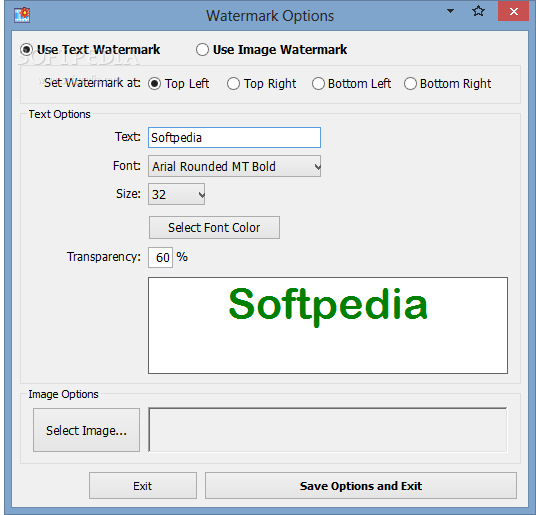Click the Text Options group label
536x515 pixels.
[x=59, y=114]
